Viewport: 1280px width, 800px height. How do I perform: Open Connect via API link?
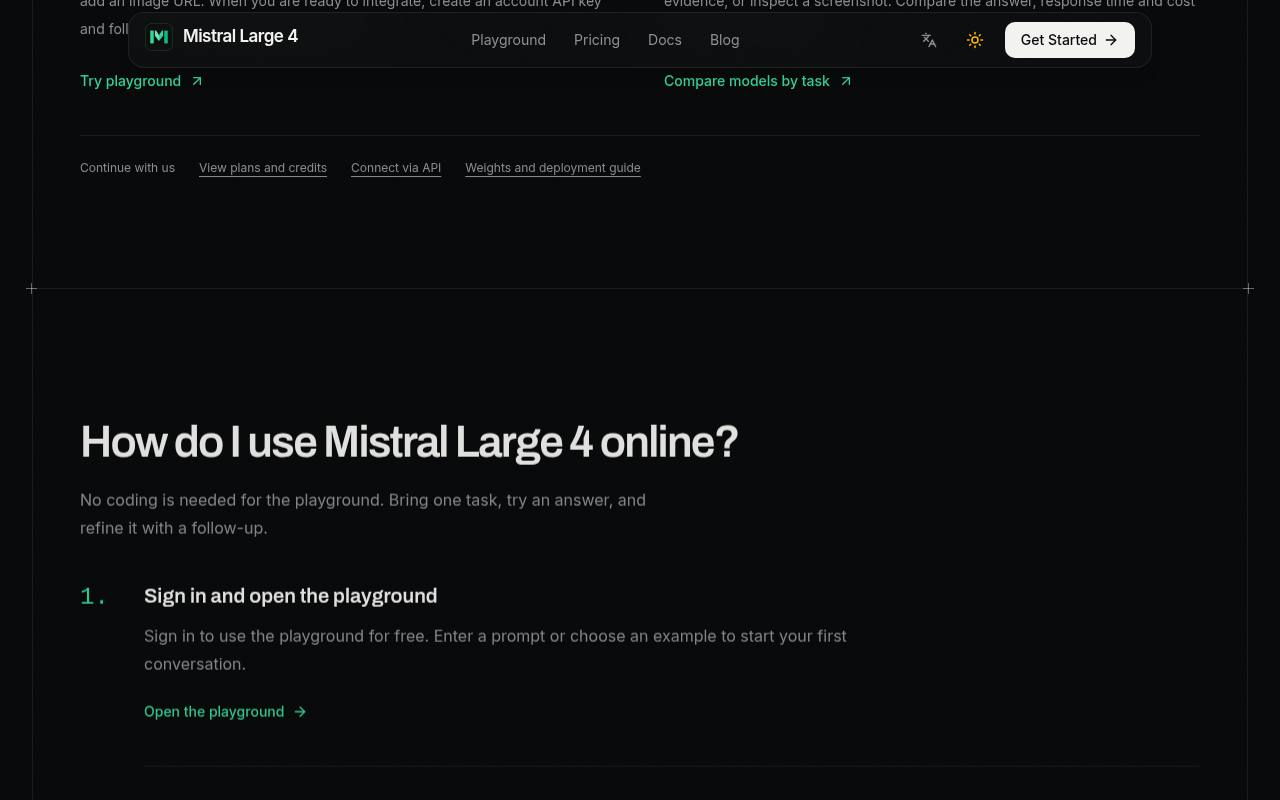(x=396, y=168)
